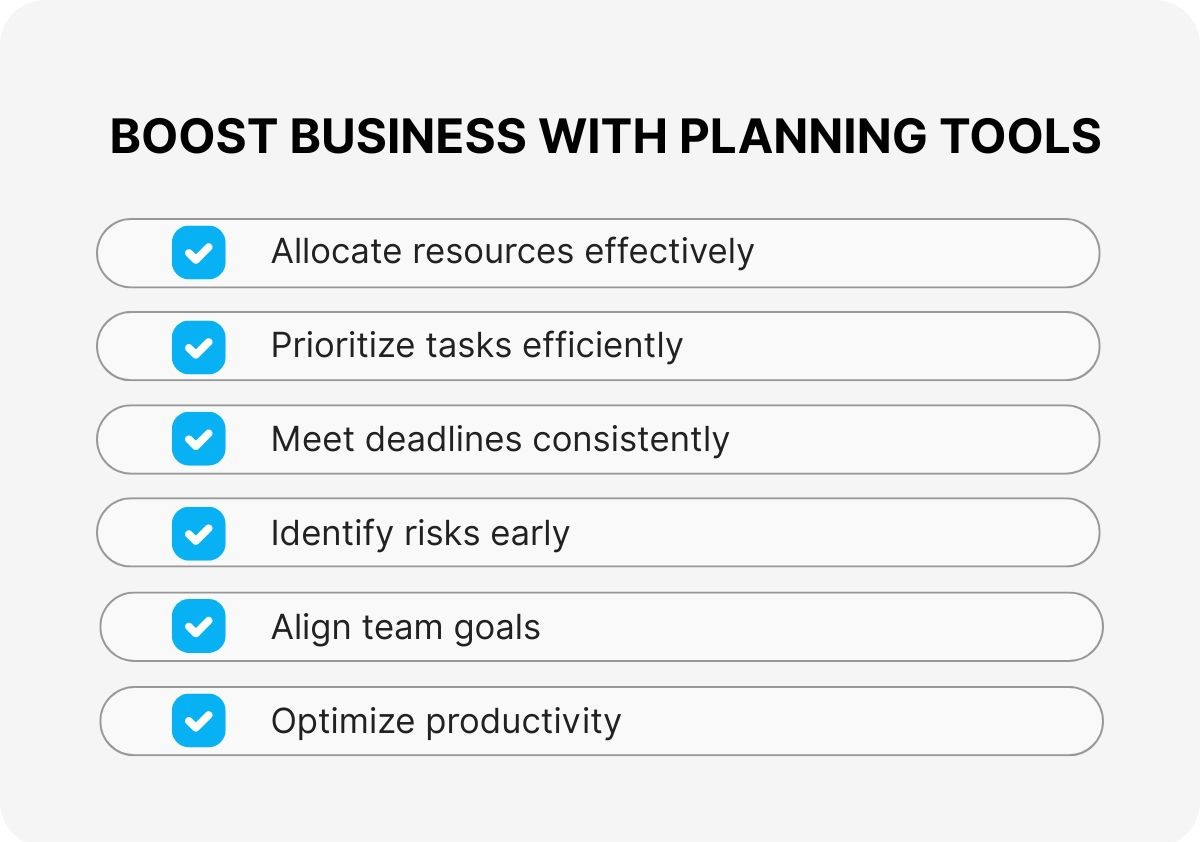This screenshot has width=1200, height=842.
Task: Click the 'Meet deadlines consistently' text
Action: [500, 440]
